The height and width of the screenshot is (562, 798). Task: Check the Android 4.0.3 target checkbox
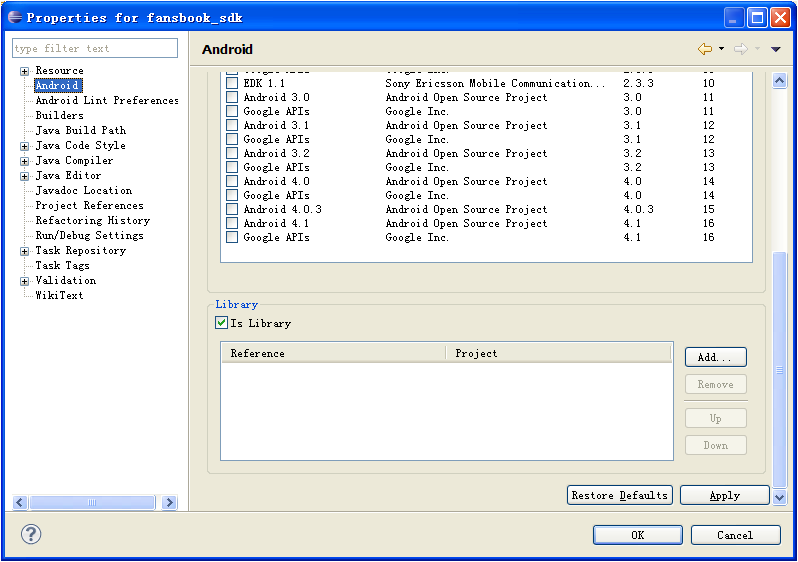tap(232, 209)
